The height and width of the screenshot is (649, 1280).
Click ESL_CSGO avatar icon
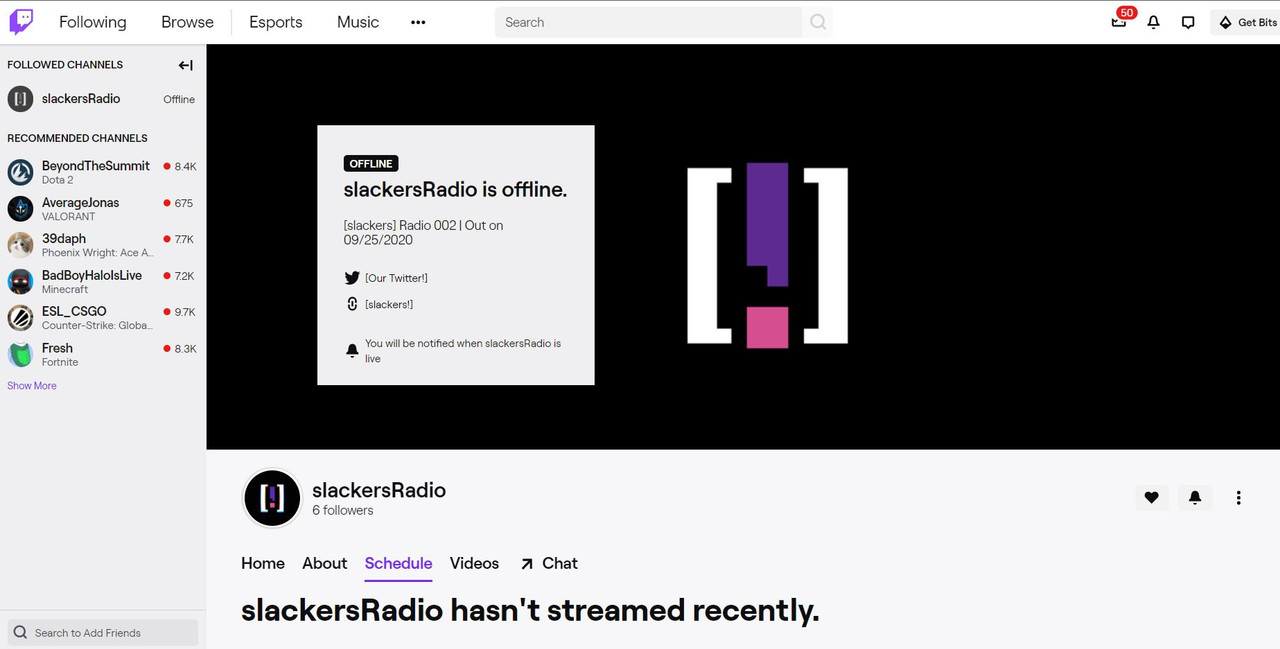(21, 318)
